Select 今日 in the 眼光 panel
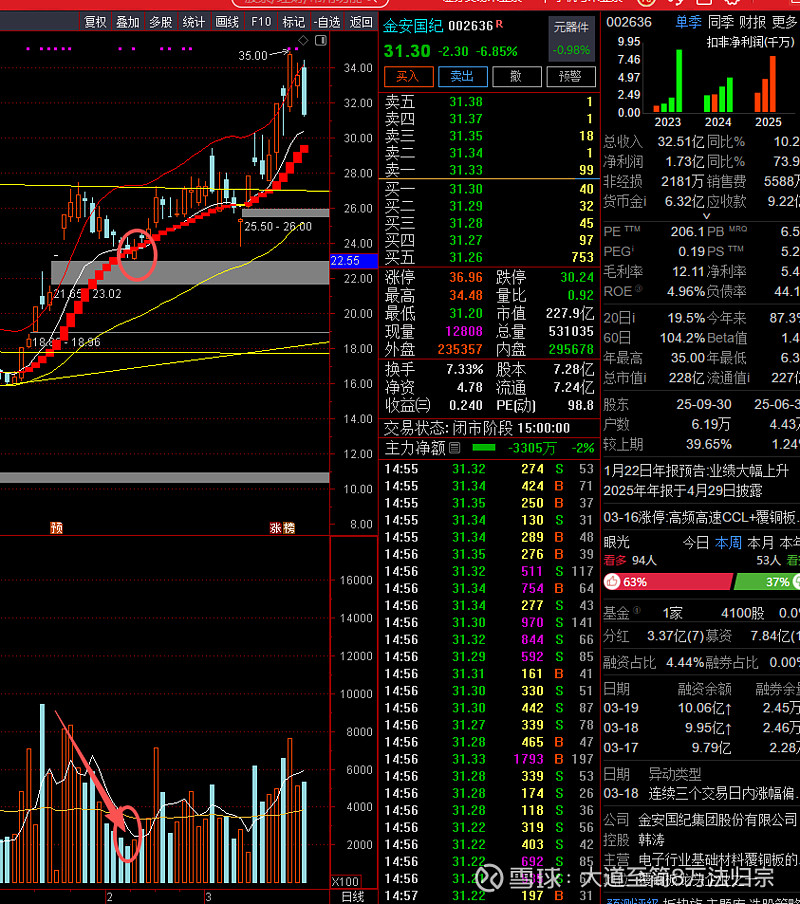The width and height of the screenshot is (800, 904). [x=696, y=543]
